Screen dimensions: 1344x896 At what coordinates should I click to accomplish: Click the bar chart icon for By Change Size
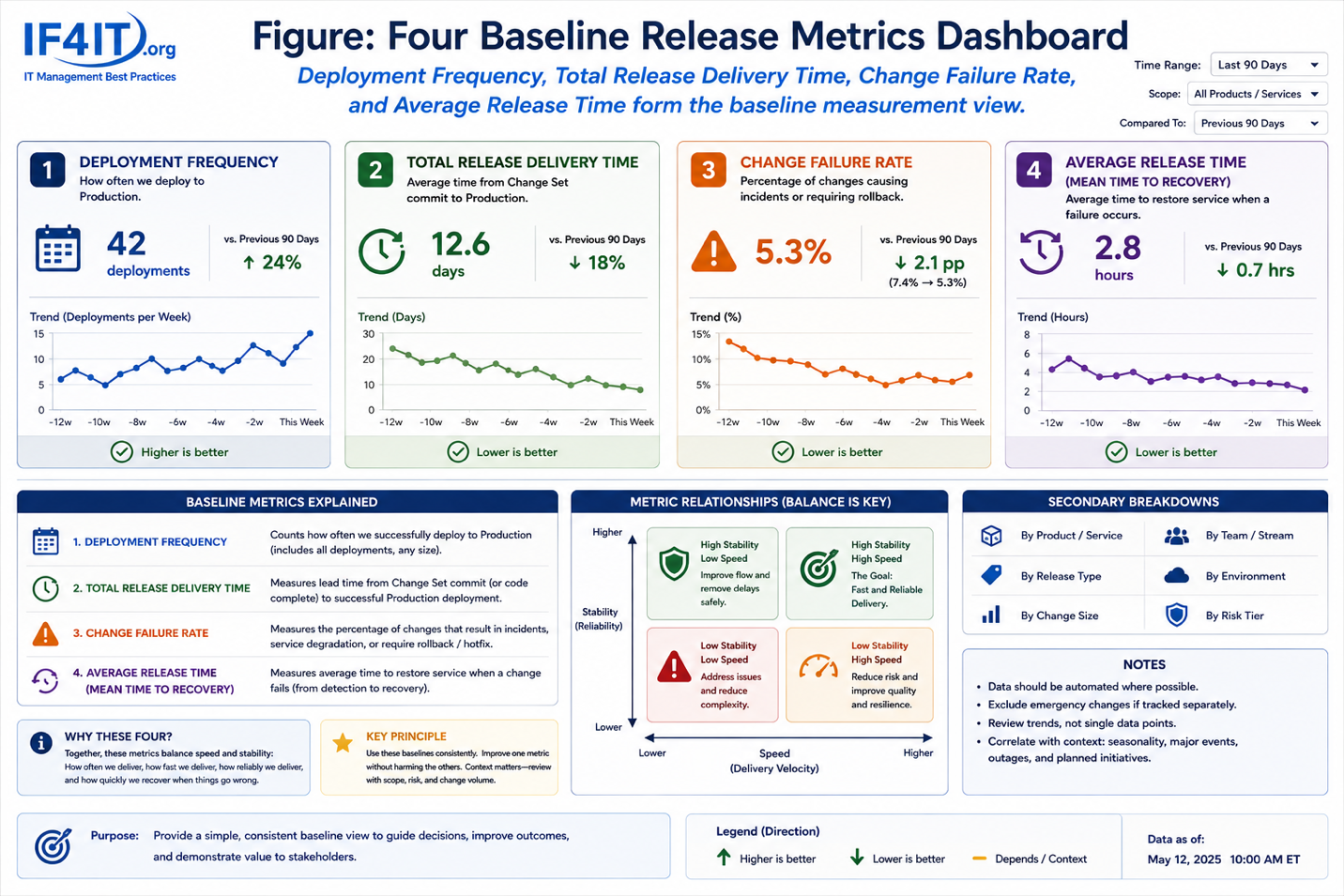pos(991,615)
